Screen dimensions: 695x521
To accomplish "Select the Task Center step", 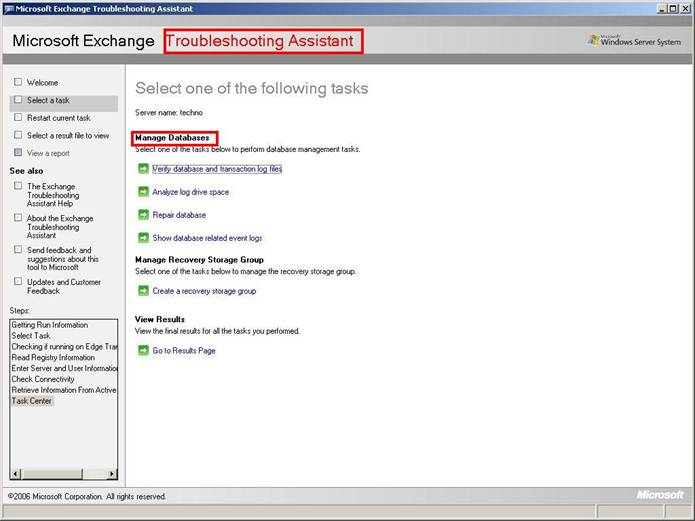I will (x=31, y=401).
